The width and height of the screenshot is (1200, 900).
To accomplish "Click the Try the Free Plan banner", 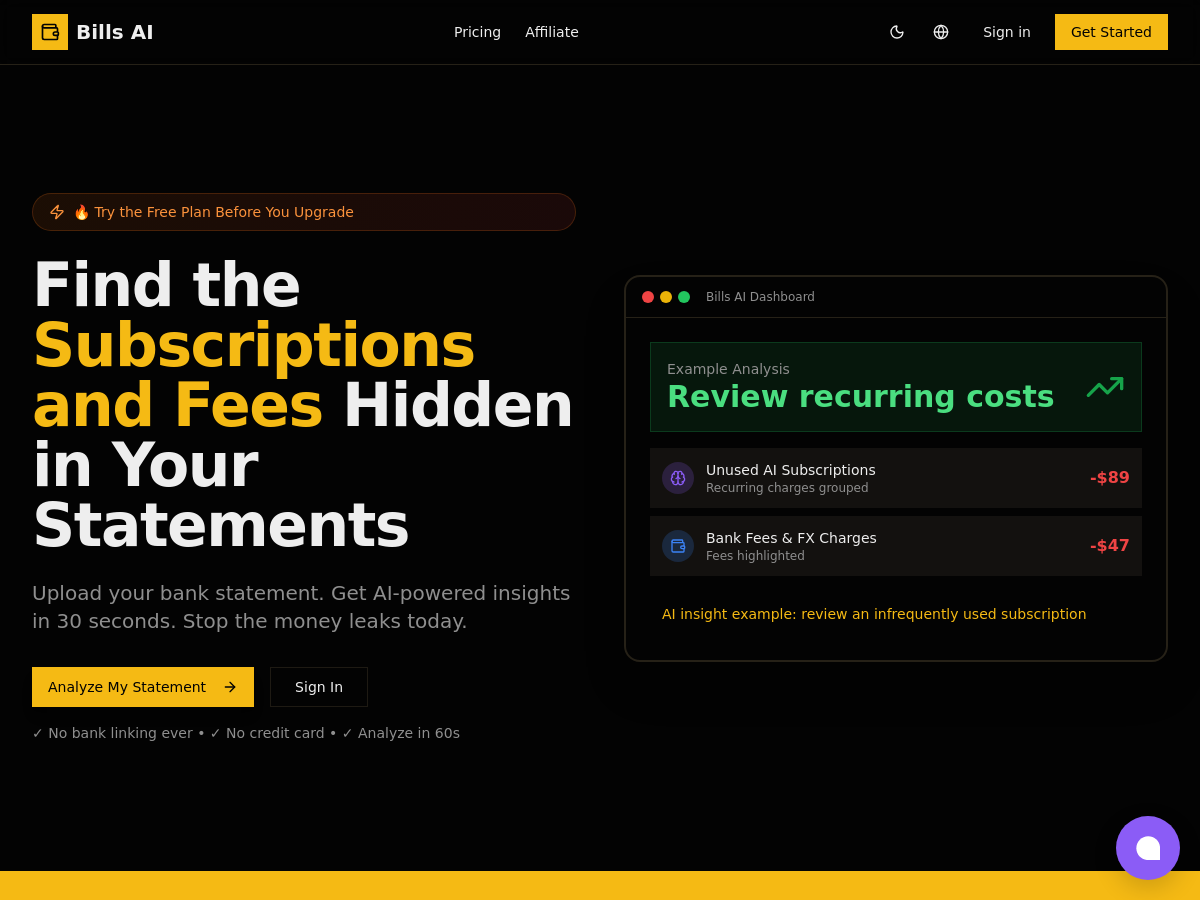I will point(304,212).
